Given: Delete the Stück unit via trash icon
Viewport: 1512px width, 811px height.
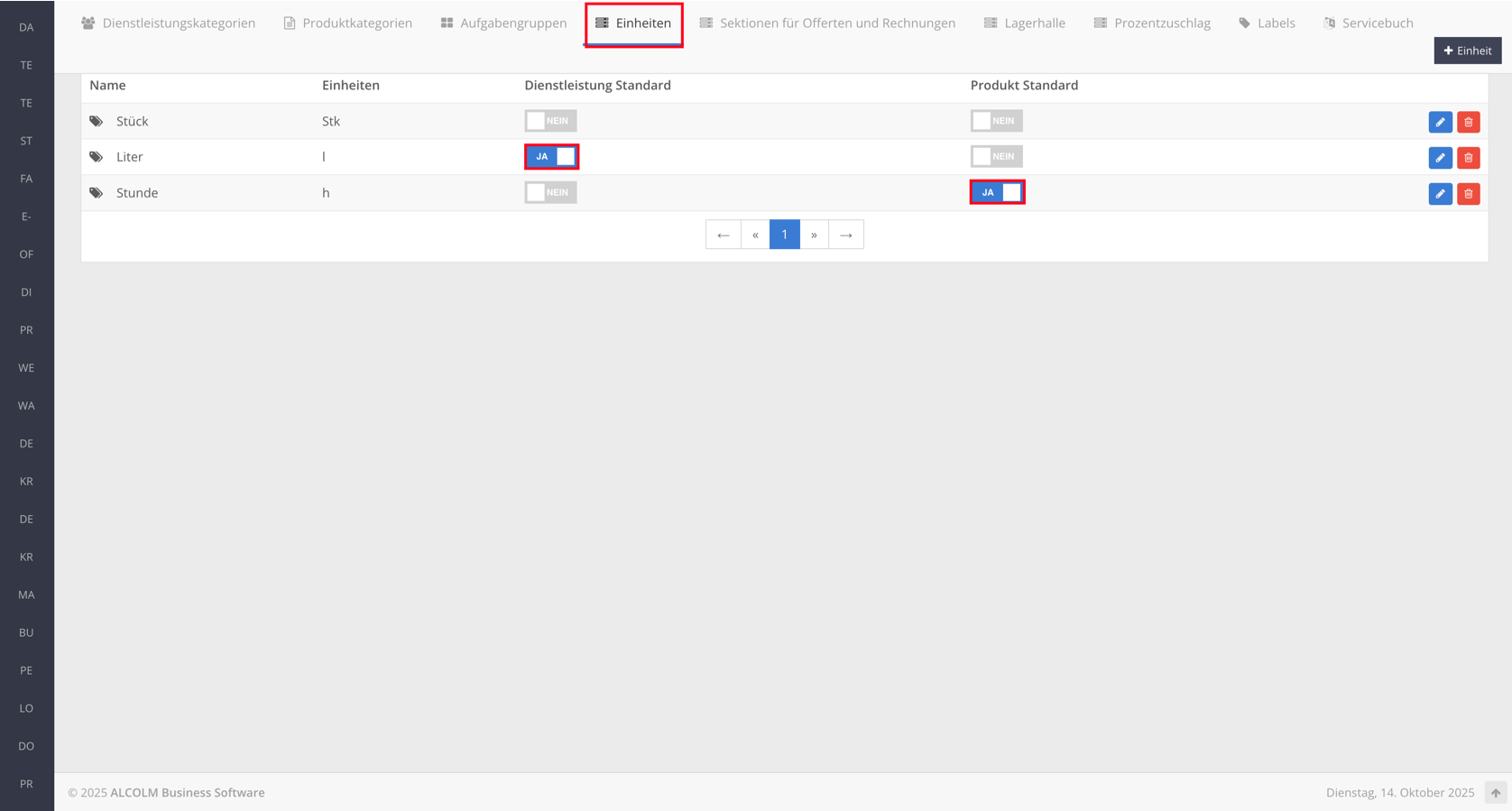Looking at the screenshot, I should 1468,122.
